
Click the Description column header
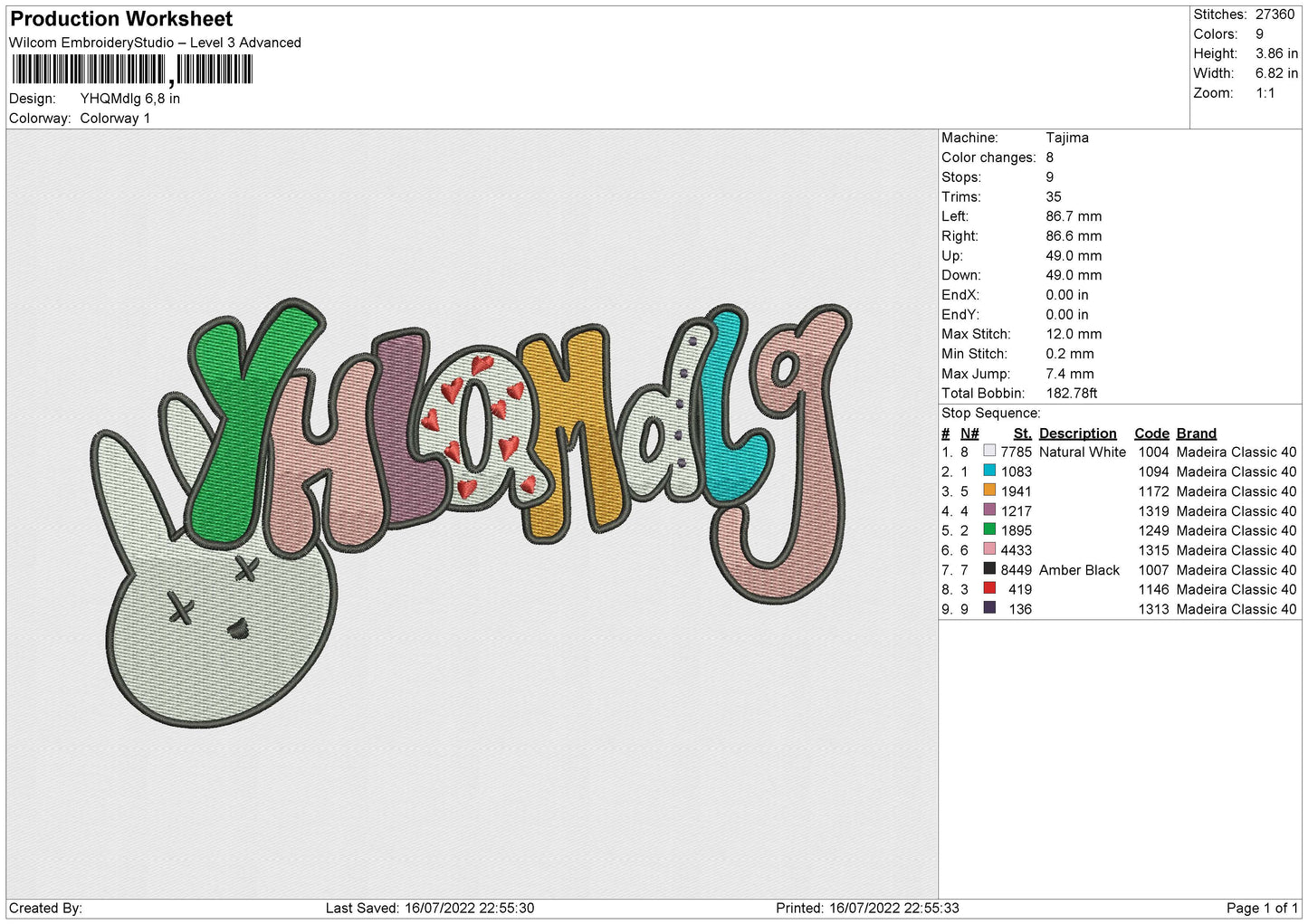[1077, 433]
